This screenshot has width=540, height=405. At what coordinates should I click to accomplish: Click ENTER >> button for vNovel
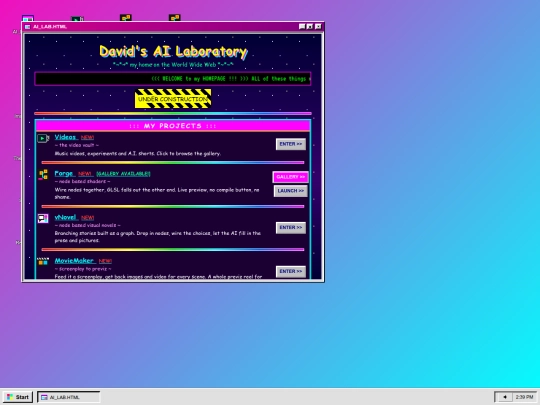point(291,228)
